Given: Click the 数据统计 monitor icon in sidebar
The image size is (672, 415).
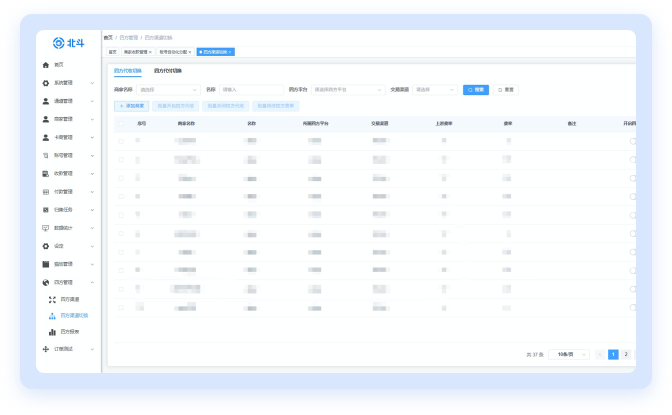Looking at the screenshot, I should click(x=46, y=228).
